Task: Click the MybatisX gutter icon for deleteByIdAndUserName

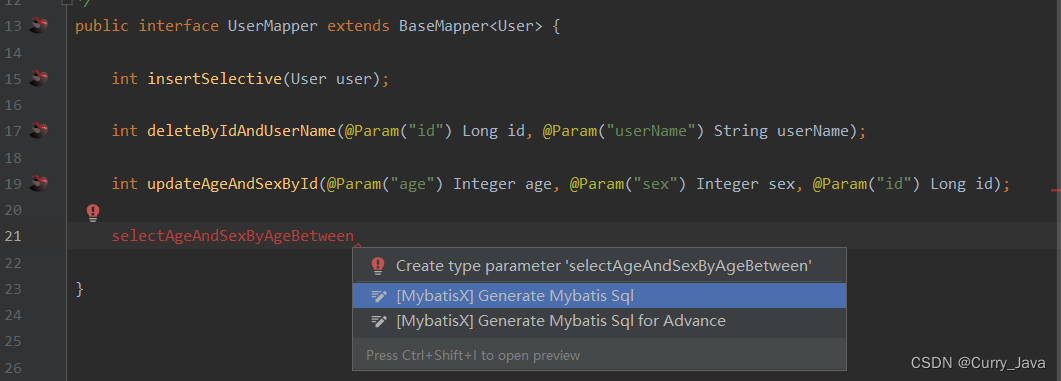Action: point(39,131)
